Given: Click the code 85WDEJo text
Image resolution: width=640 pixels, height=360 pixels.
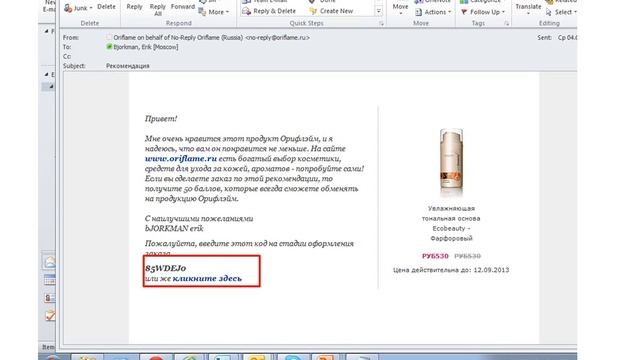Looking at the screenshot, I should (166, 268).
